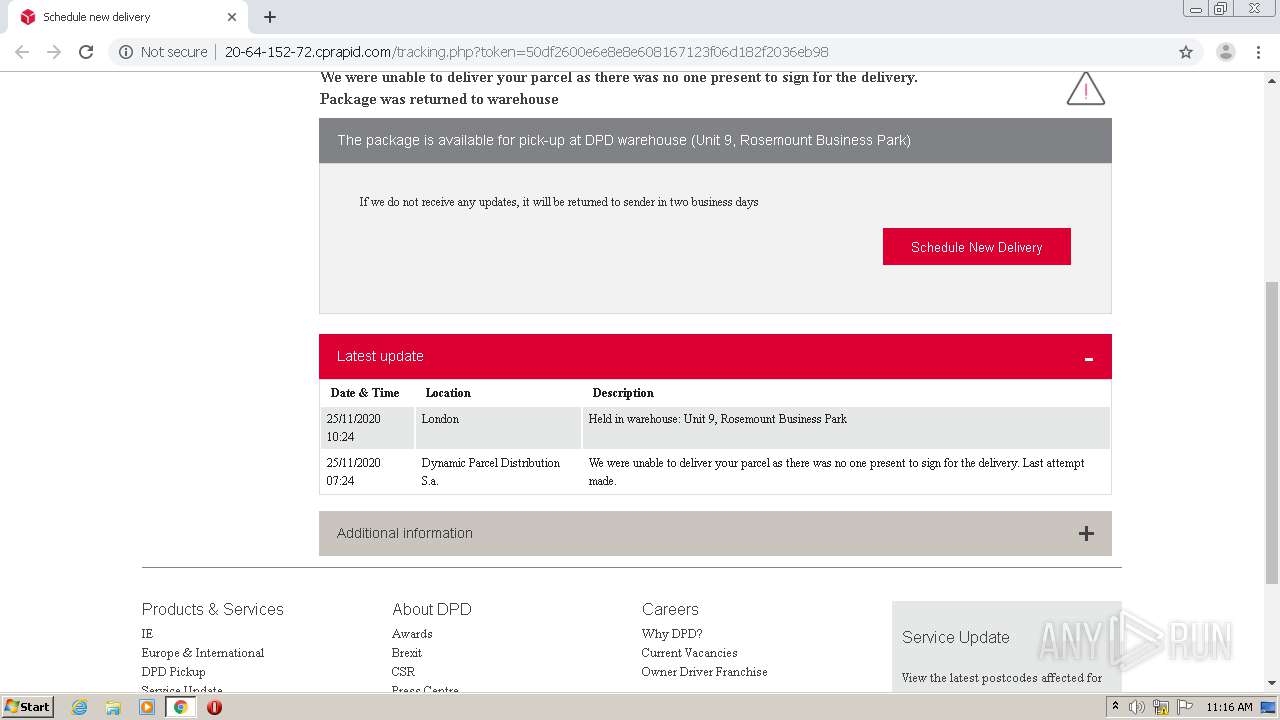Open Internet Explorer from taskbar
Screen dimensions: 1280x720
[x=79, y=707]
